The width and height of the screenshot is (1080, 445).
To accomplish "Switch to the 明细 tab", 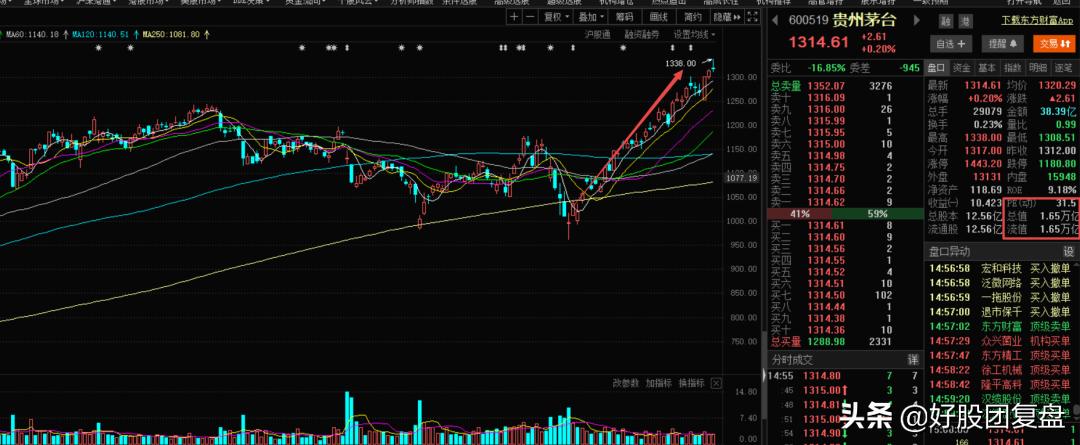I will tap(1038, 68).
